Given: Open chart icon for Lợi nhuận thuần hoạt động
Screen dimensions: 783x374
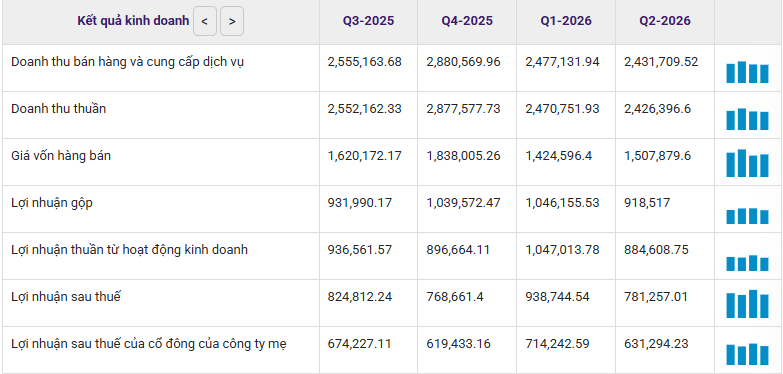Looking at the screenshot, I should [x=747, y=263].
